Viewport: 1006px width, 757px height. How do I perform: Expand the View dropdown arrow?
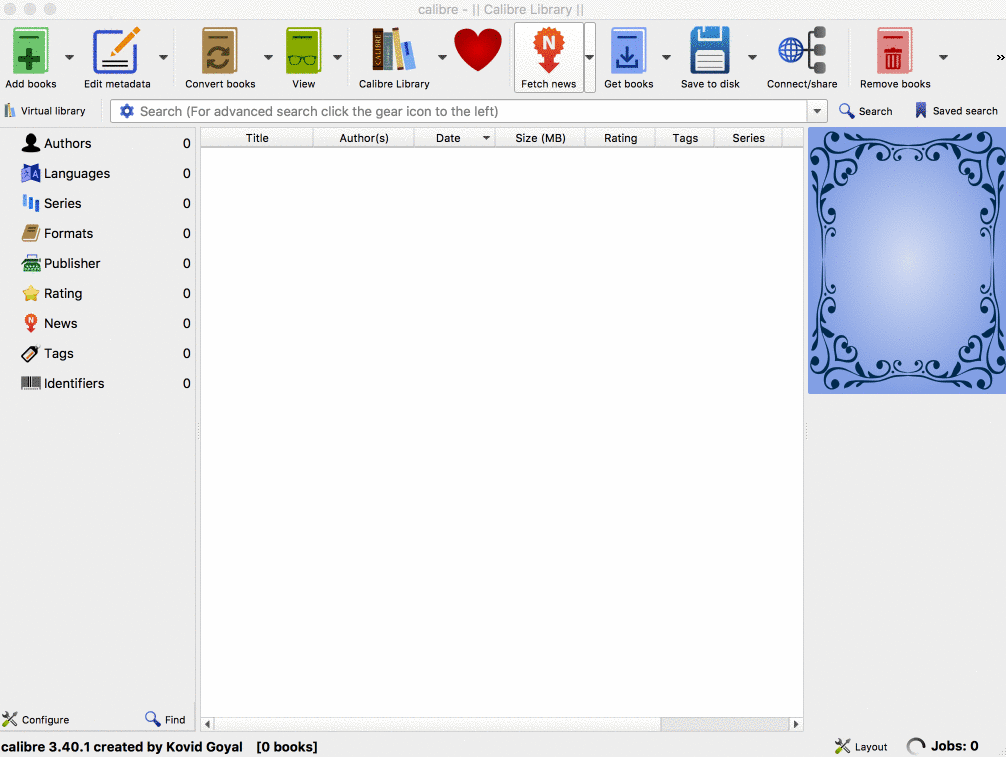tap(337, 57)
